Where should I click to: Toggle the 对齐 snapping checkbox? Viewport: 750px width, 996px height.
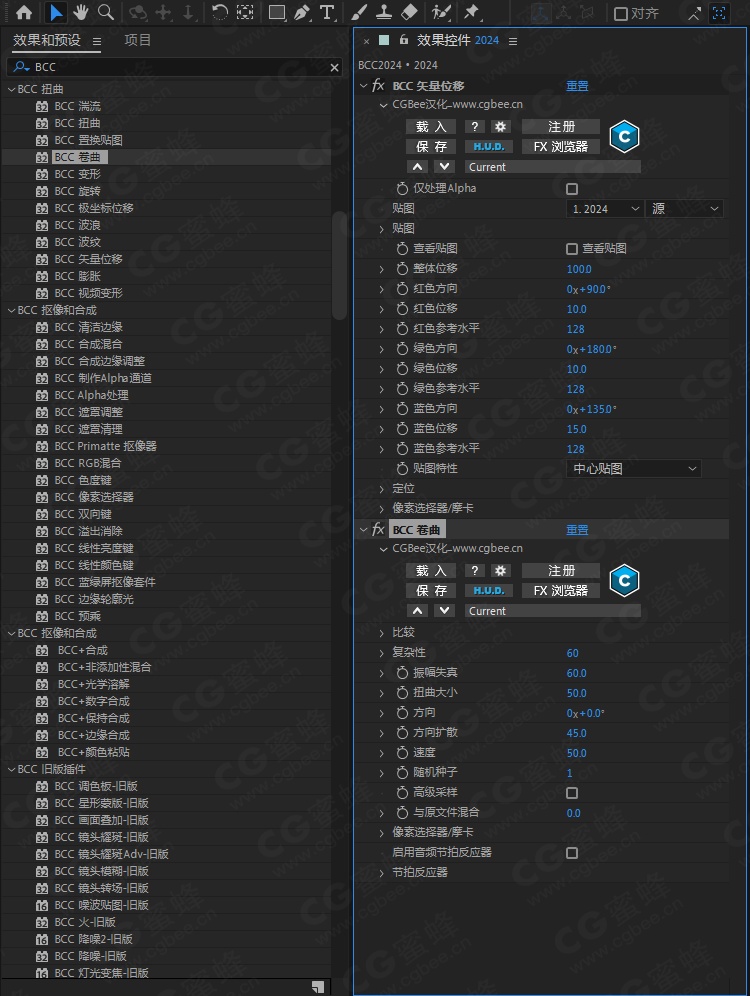pyautogui.click(x=620, y=13)
